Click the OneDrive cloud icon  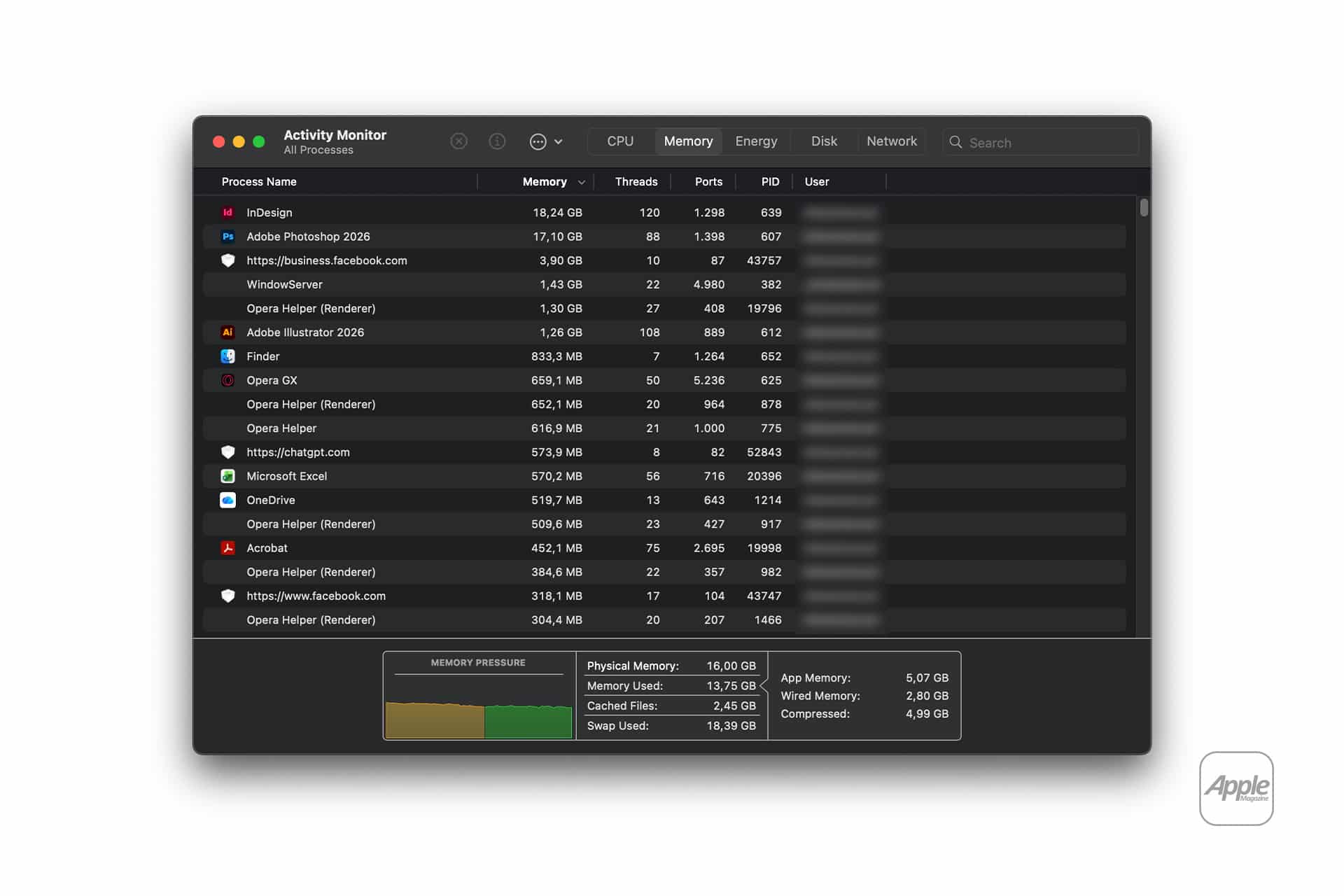coord(227,500)
